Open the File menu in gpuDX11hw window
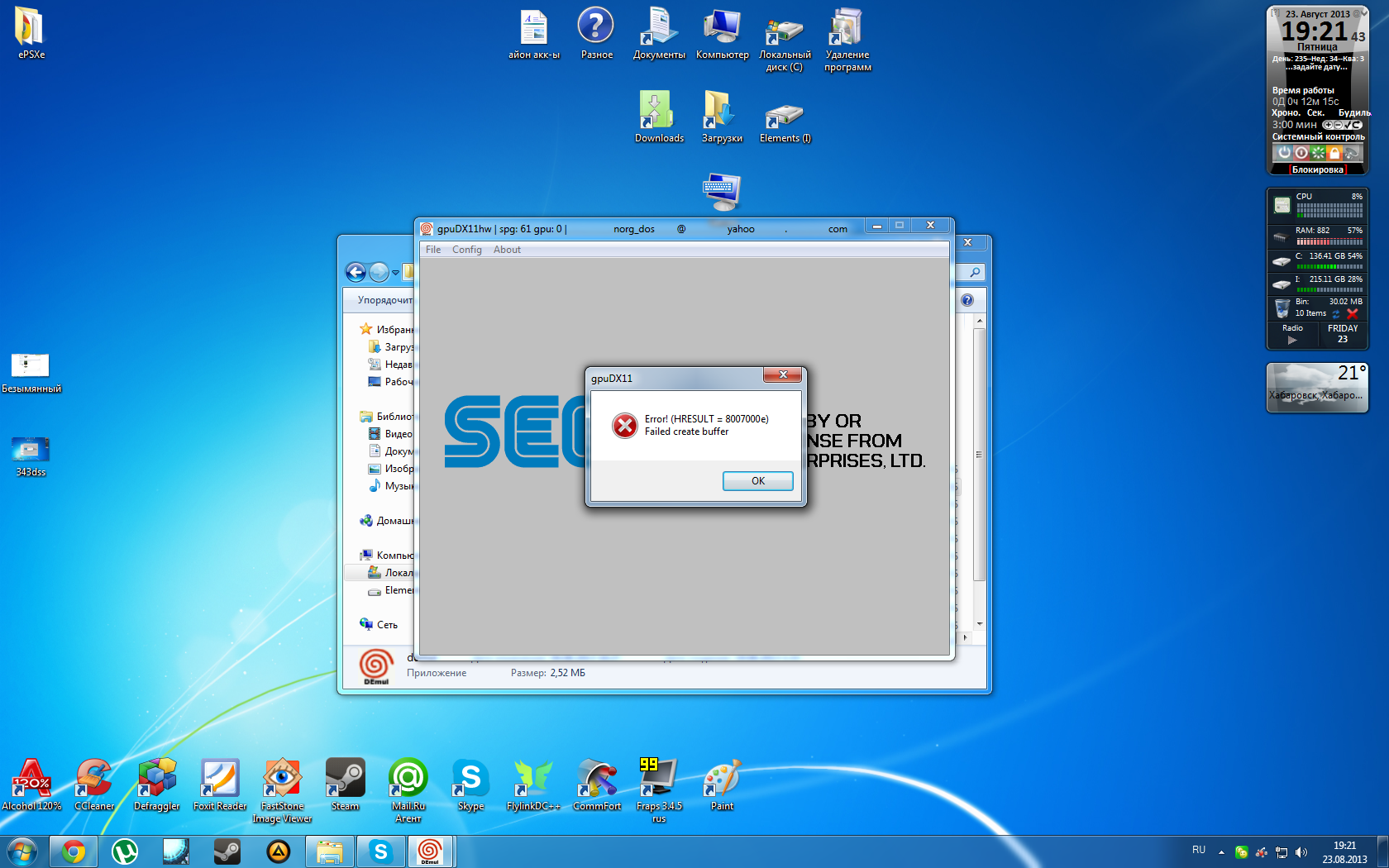Screen dimensions: 1389x868 point(433,250)
